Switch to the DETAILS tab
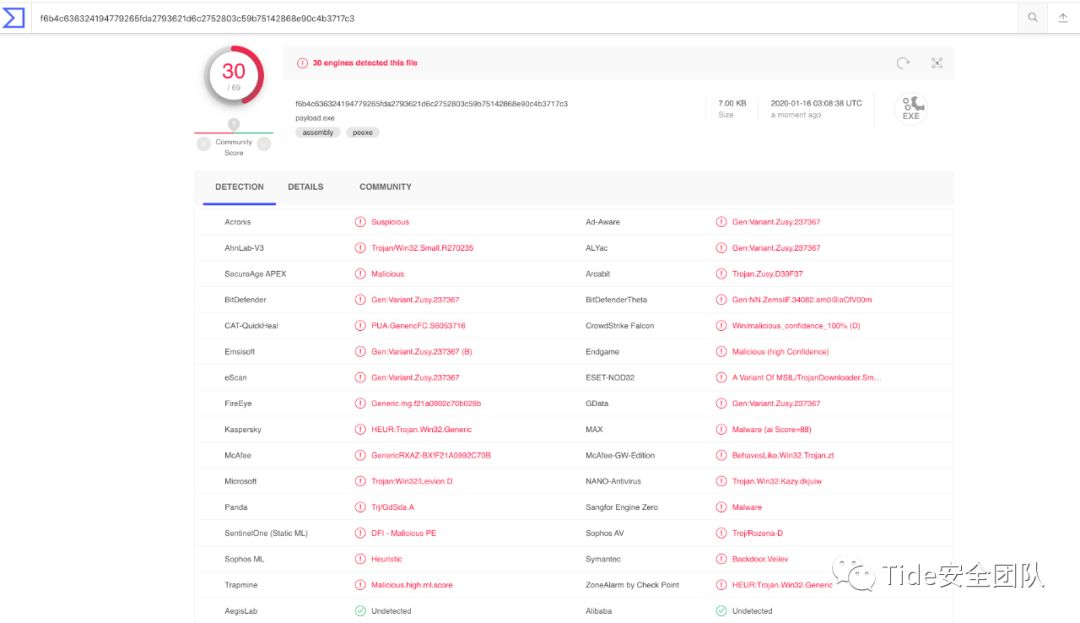The height and width of the screenshot is (623, 1080). coord(305,187)
